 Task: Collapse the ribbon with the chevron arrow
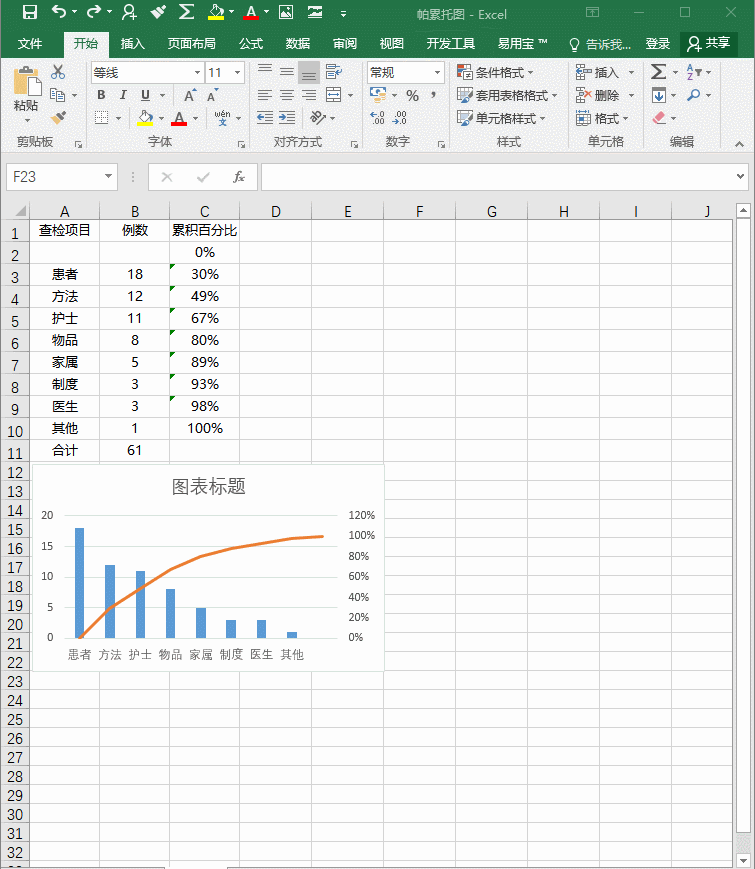coord(739,144)
